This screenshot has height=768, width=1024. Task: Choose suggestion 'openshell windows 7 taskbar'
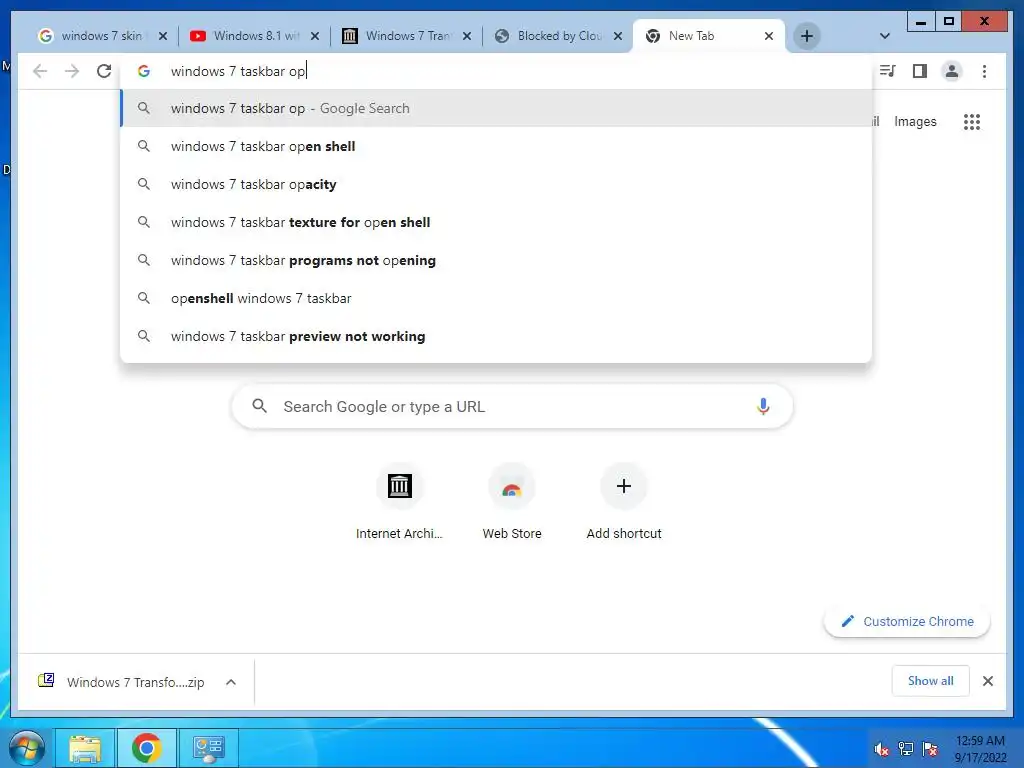click(496, 298)
